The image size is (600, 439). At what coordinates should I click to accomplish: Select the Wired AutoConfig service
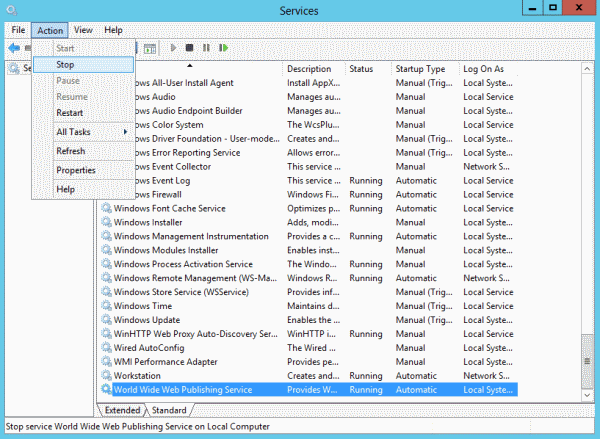(x=149, y=348)
